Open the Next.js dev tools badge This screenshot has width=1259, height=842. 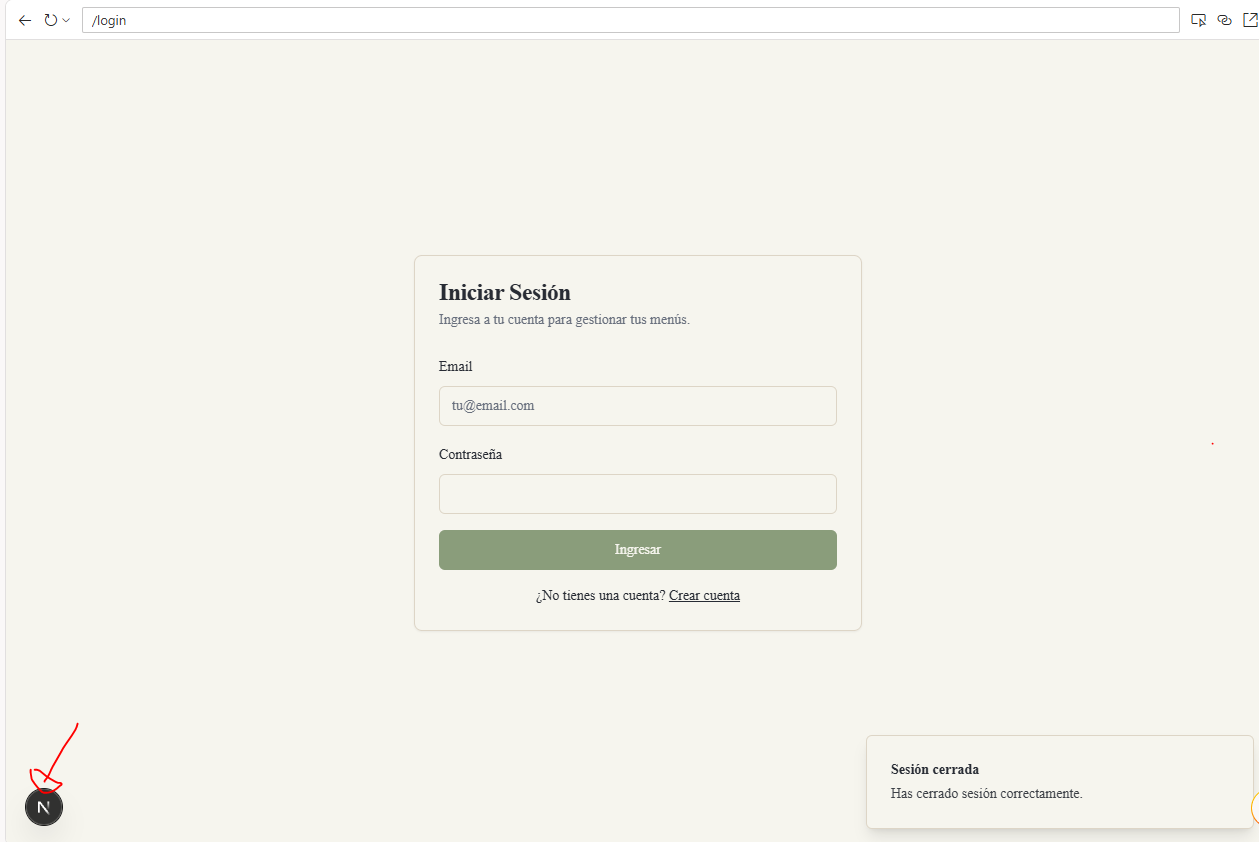point(44,807)
